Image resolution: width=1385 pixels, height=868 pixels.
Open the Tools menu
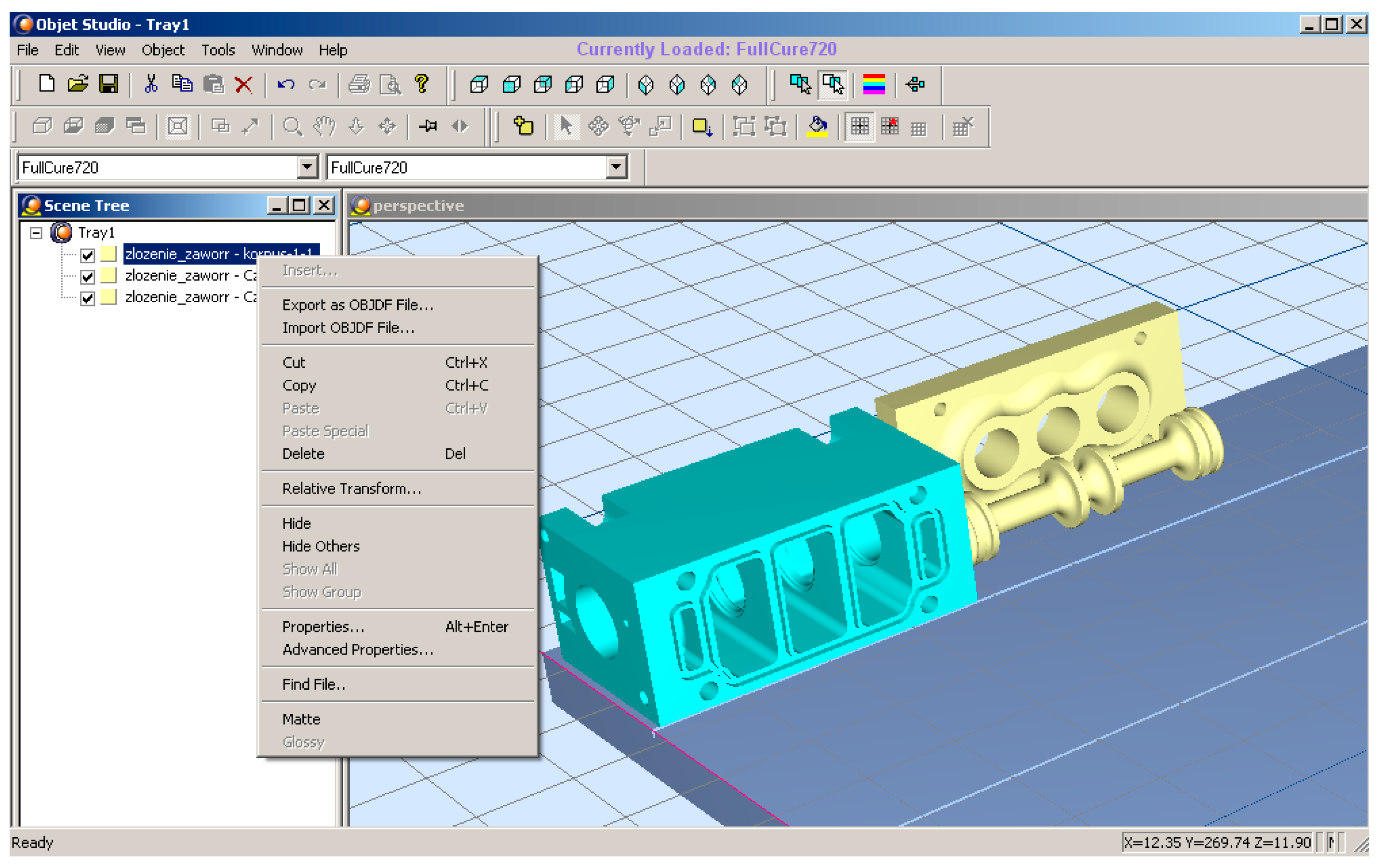click(x=217, y=51)
